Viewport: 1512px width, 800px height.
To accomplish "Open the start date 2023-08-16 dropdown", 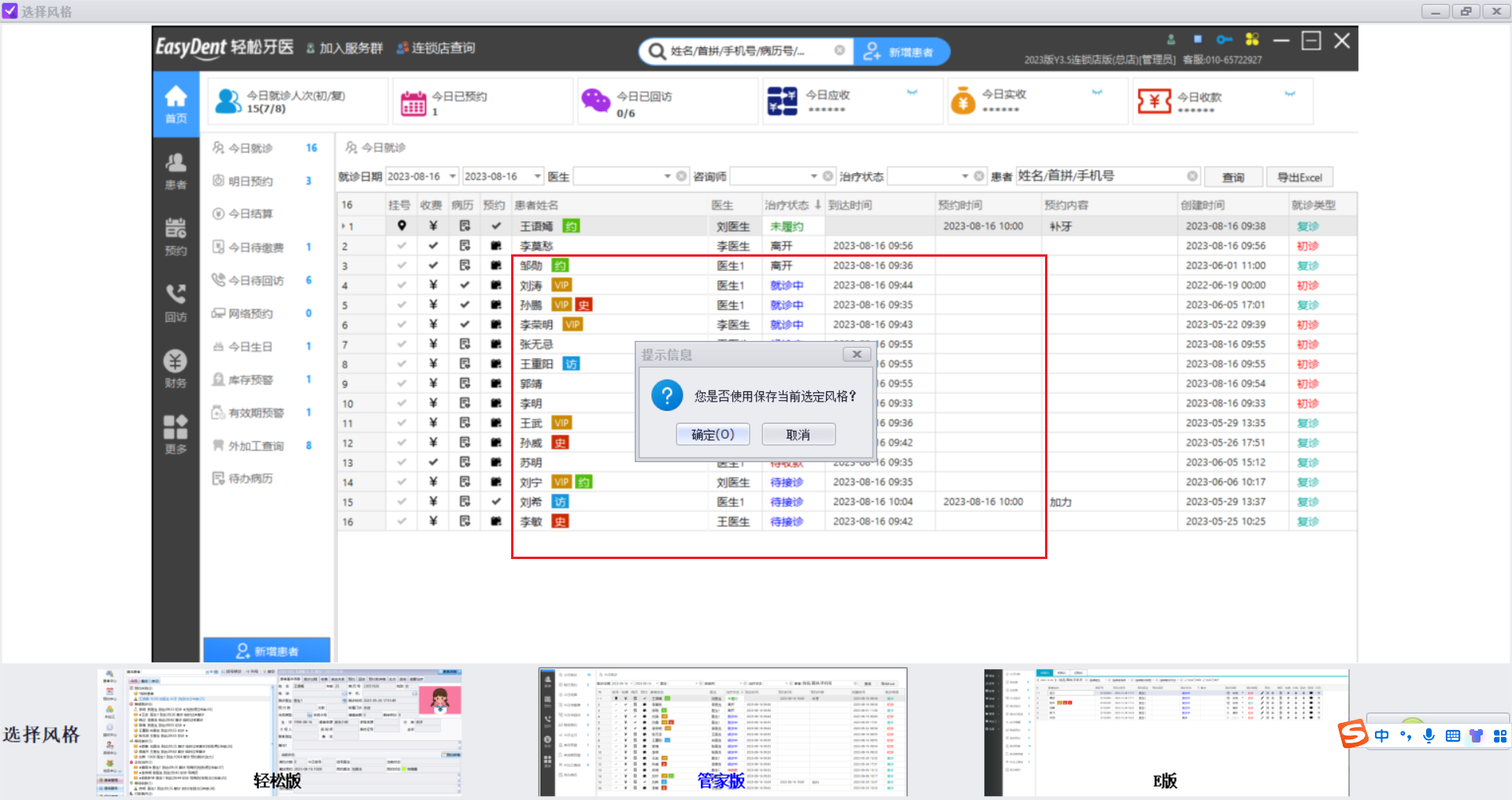I will (453, 176).
